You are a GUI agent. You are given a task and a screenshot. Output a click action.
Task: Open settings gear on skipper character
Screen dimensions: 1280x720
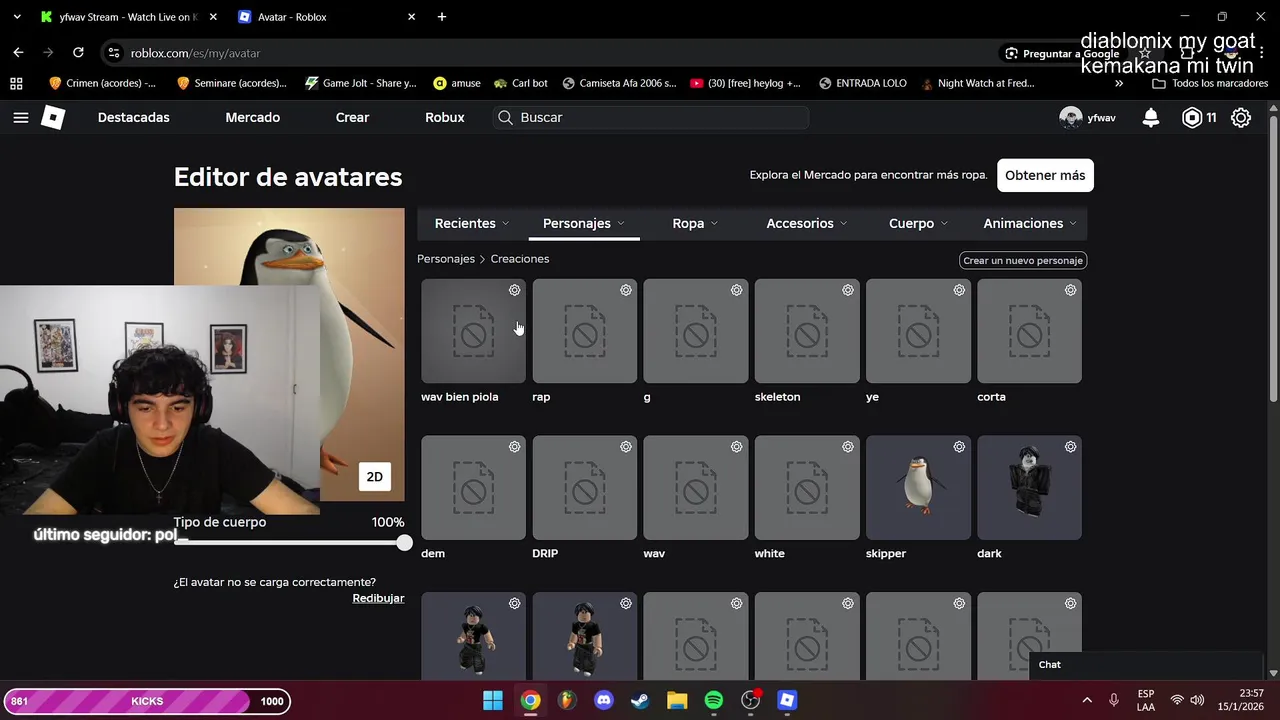click(x=959, y=447)
